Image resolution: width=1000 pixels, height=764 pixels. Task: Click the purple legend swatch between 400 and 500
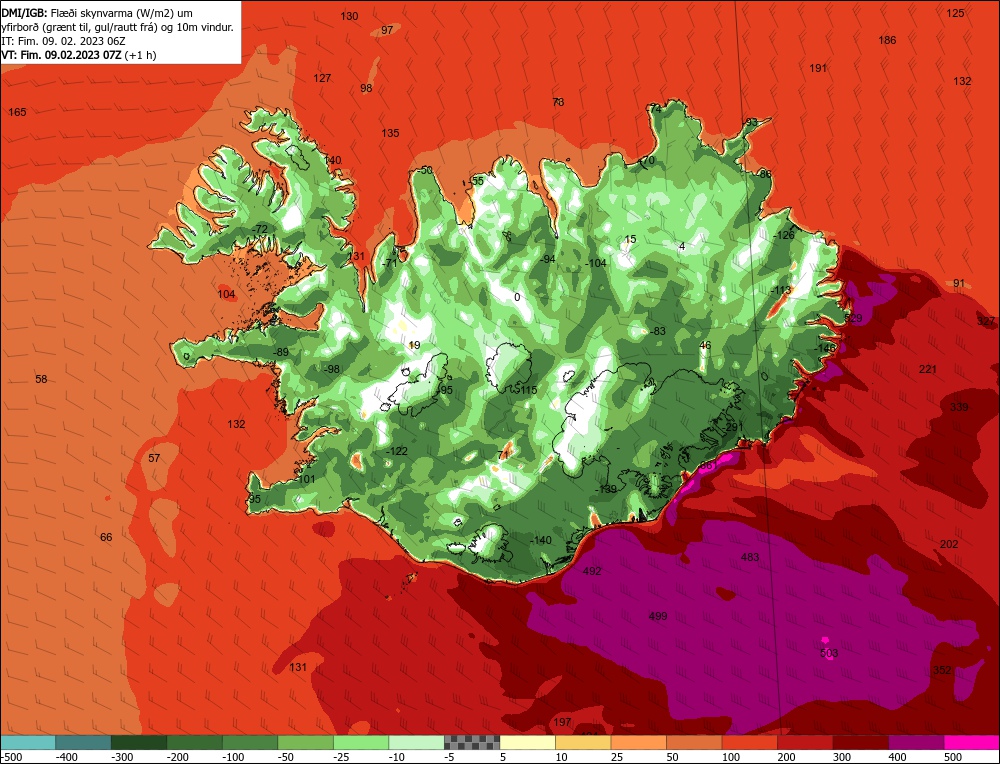(916, 742)
